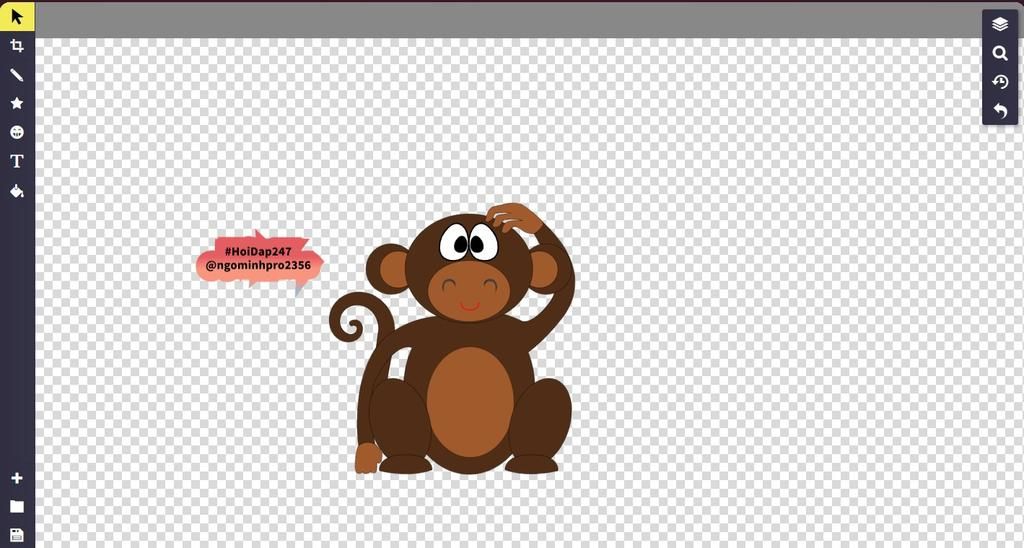
Task: Open the history clock icon
Action: [1000, 82]
